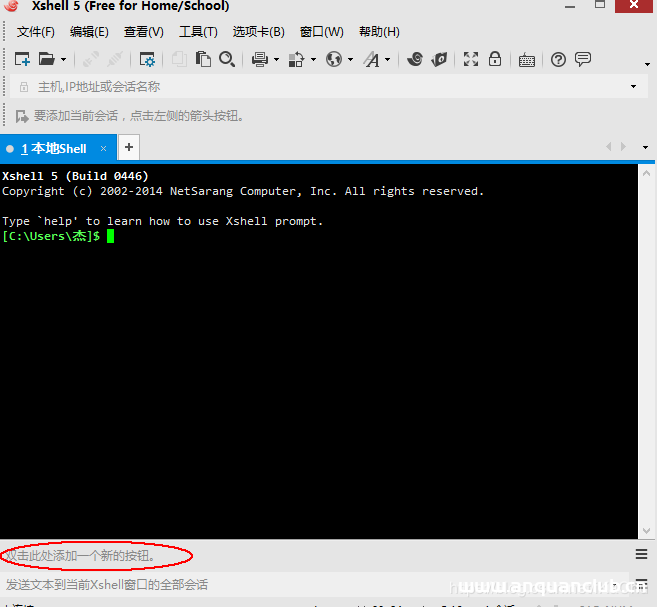This screenshot has width=657, height=607.
Task: Expand the color scheme dropdown arrow
Action: pos(313,59)
